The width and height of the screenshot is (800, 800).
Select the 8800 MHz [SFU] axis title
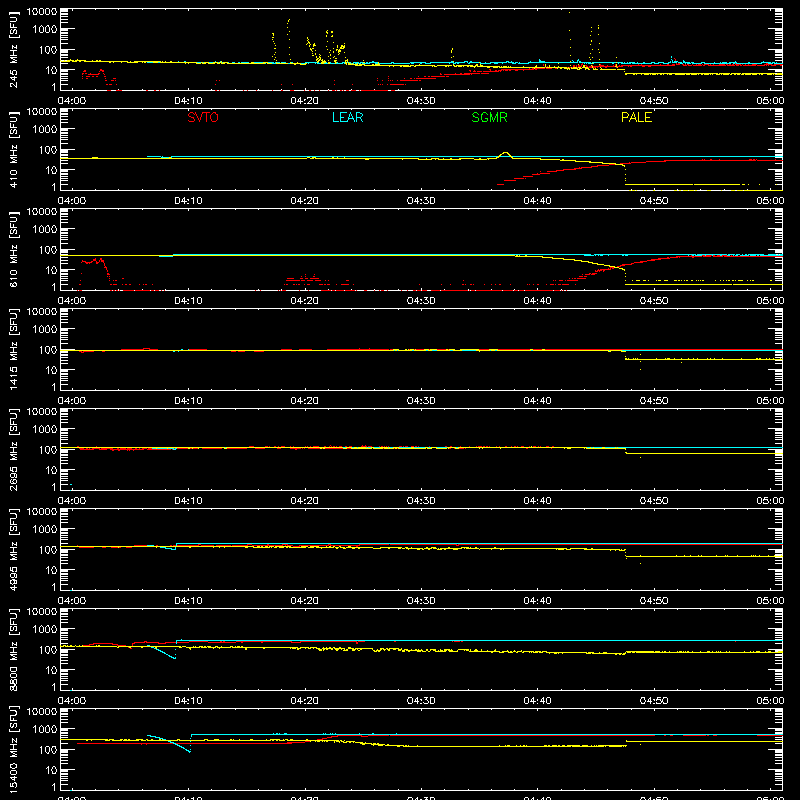[x=13, y=649]
